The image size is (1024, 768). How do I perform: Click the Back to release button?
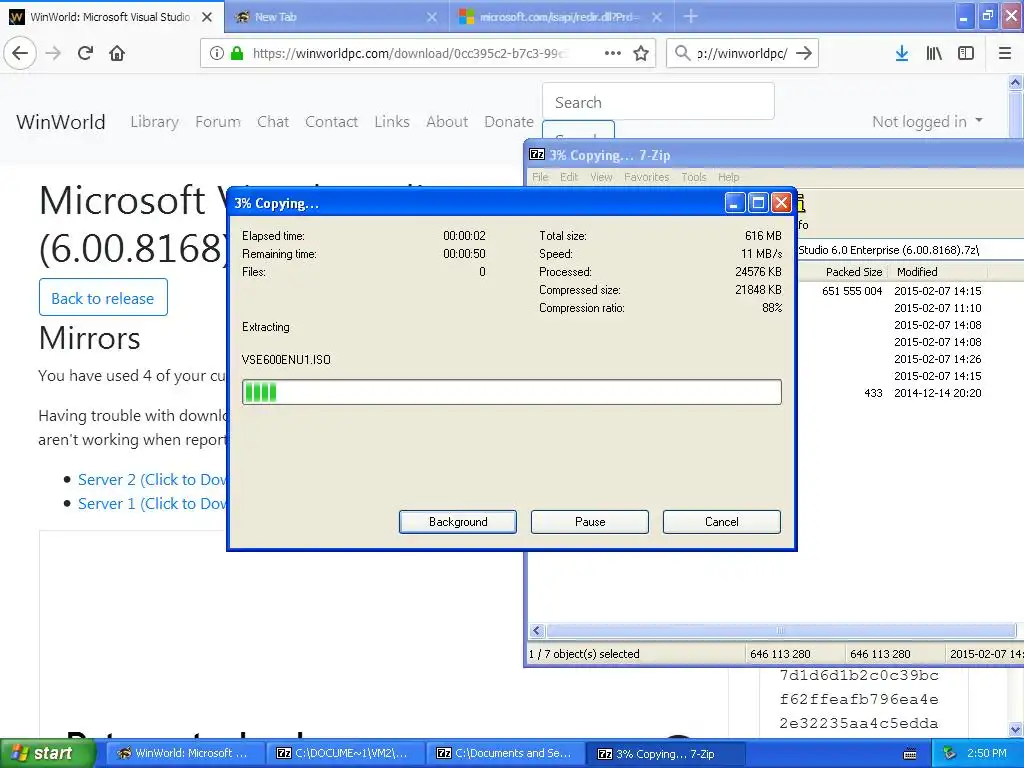103,298
